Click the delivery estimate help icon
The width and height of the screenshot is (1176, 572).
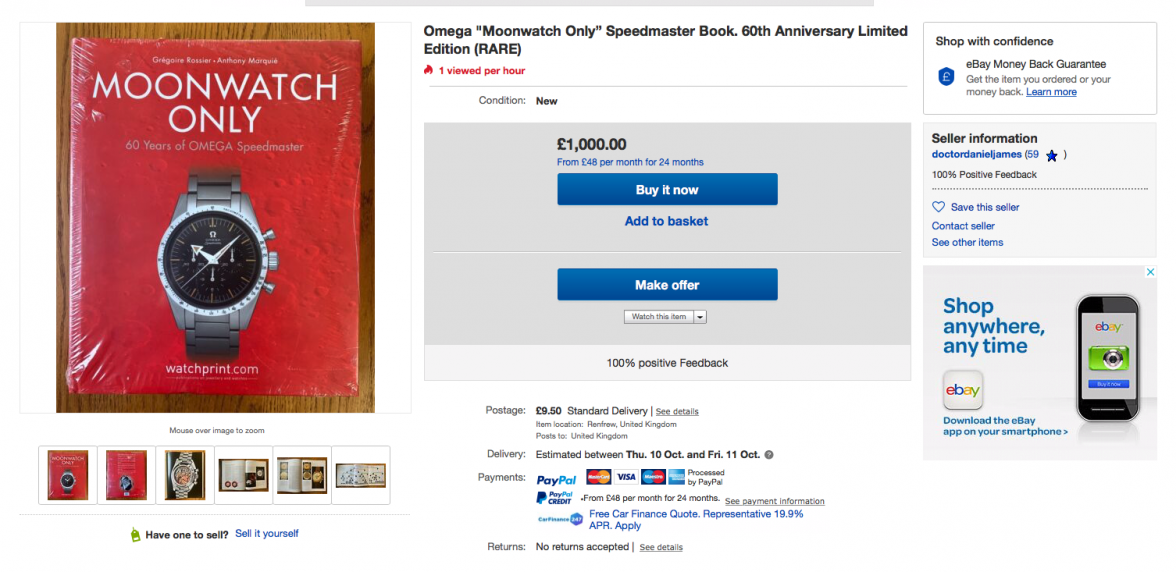tap(769, 455)
